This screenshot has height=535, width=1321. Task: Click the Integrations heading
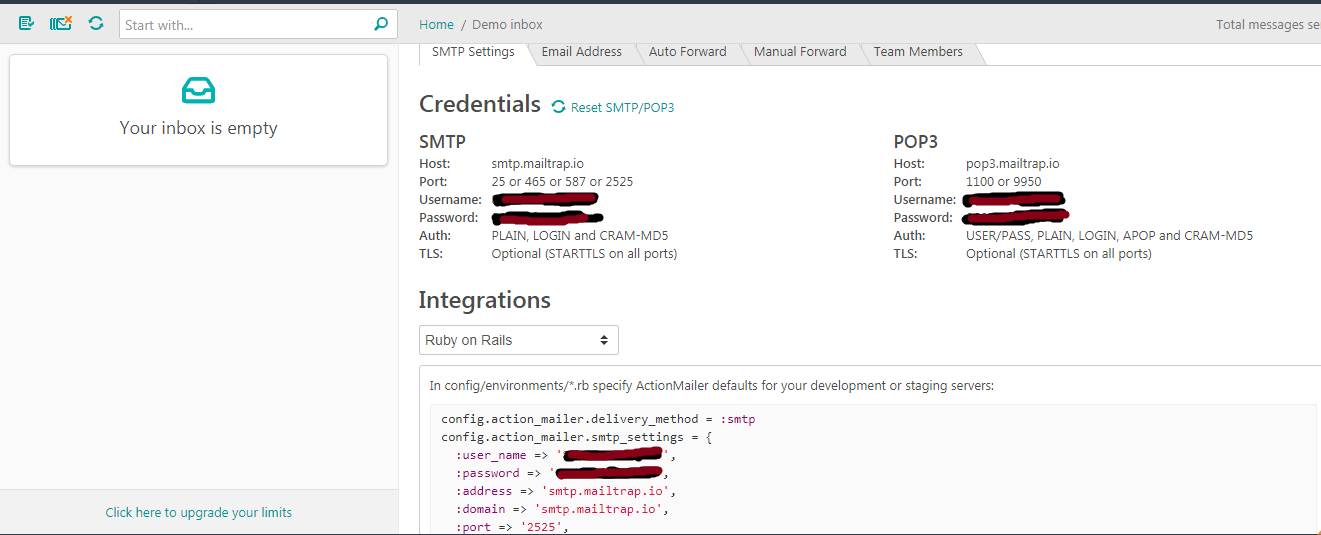pos(484,300)
